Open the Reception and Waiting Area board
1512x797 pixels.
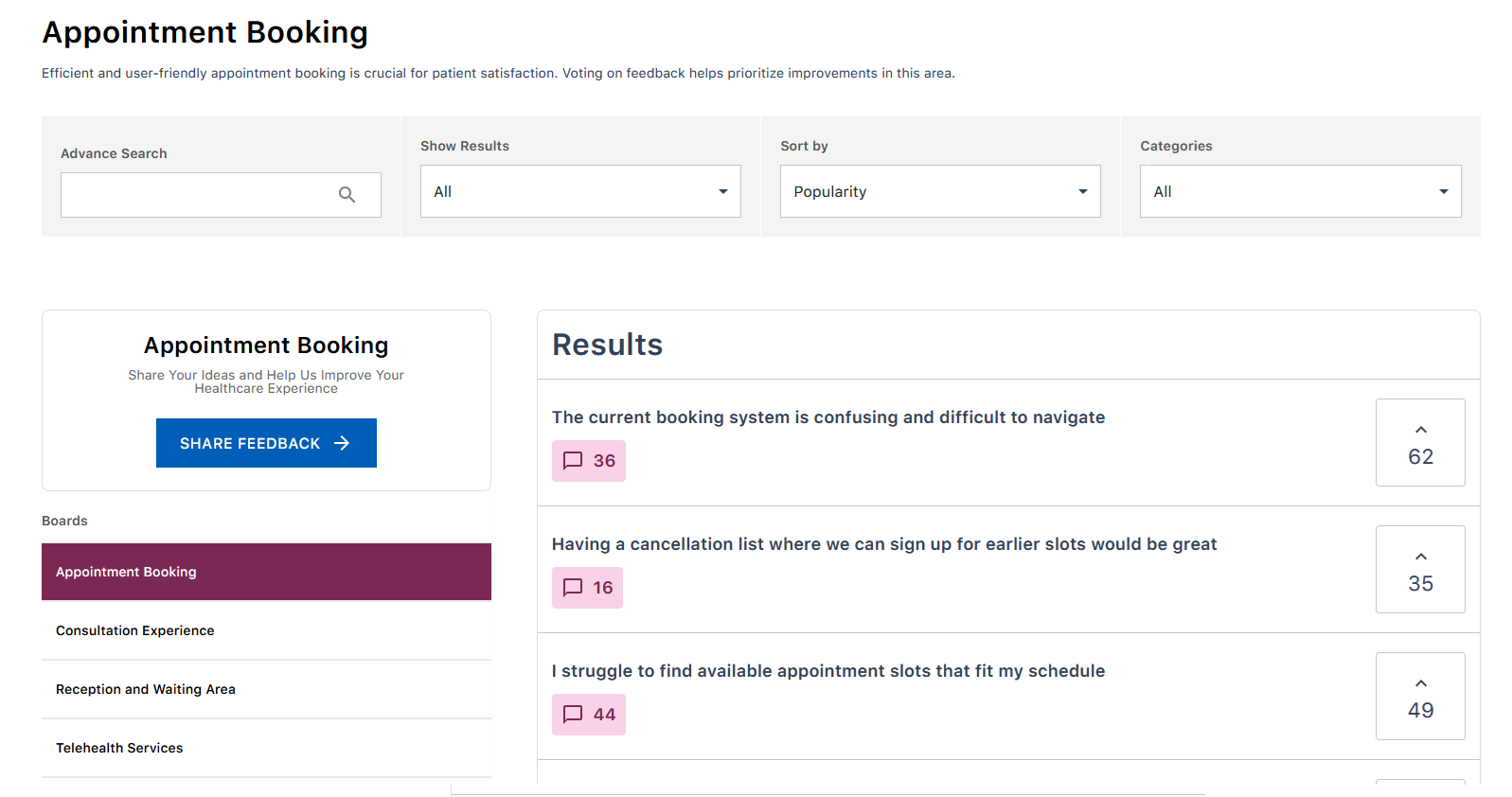266,689
